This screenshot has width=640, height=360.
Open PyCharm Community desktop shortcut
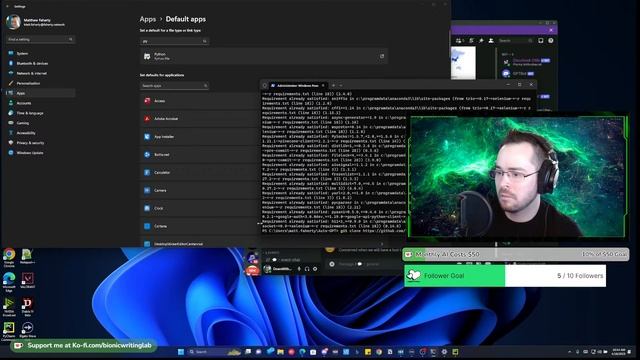click(x=9, y=331)
